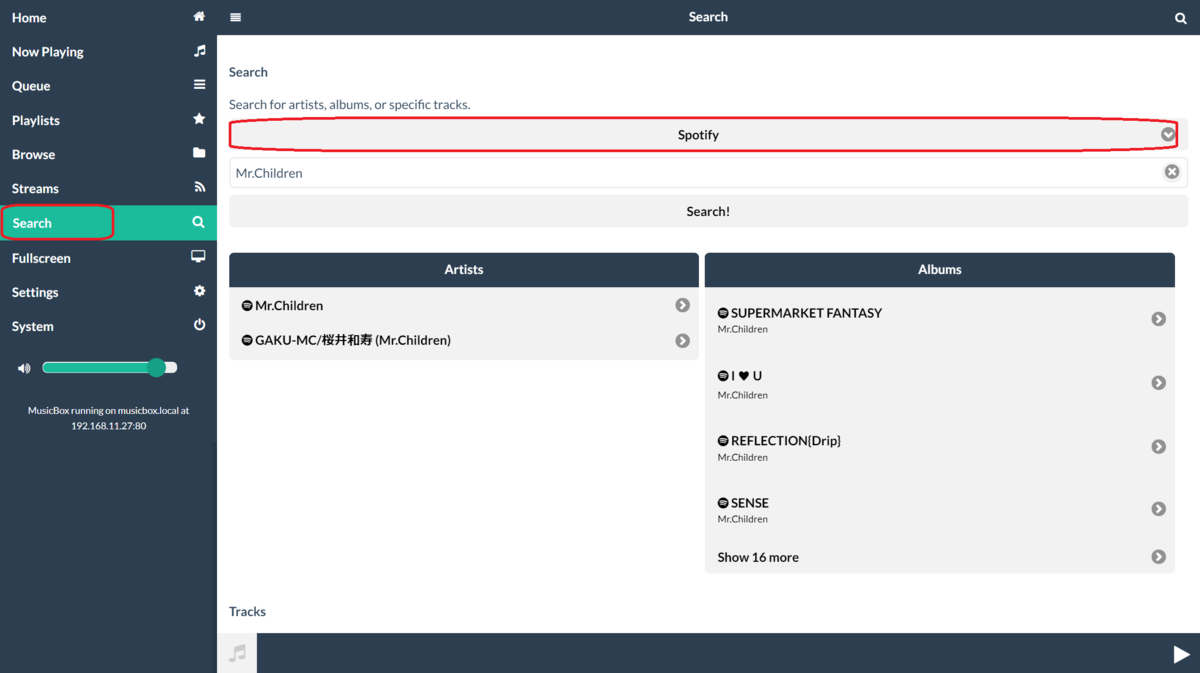The height and width of the screenshot is (673, 1200).
Task: Mute using the volume speaker icon
Action: 24,368
